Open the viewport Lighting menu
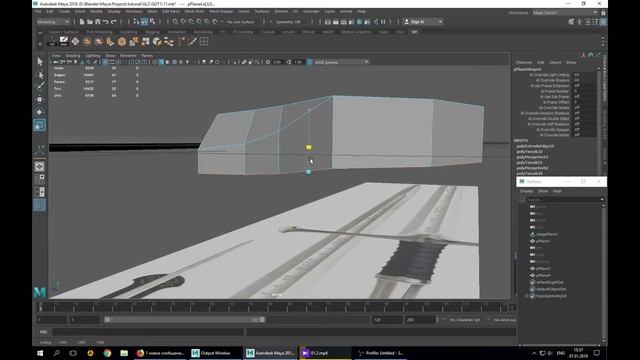Image resolution: width=640 pixels, height=360 pixels. [x=93, y=56]
